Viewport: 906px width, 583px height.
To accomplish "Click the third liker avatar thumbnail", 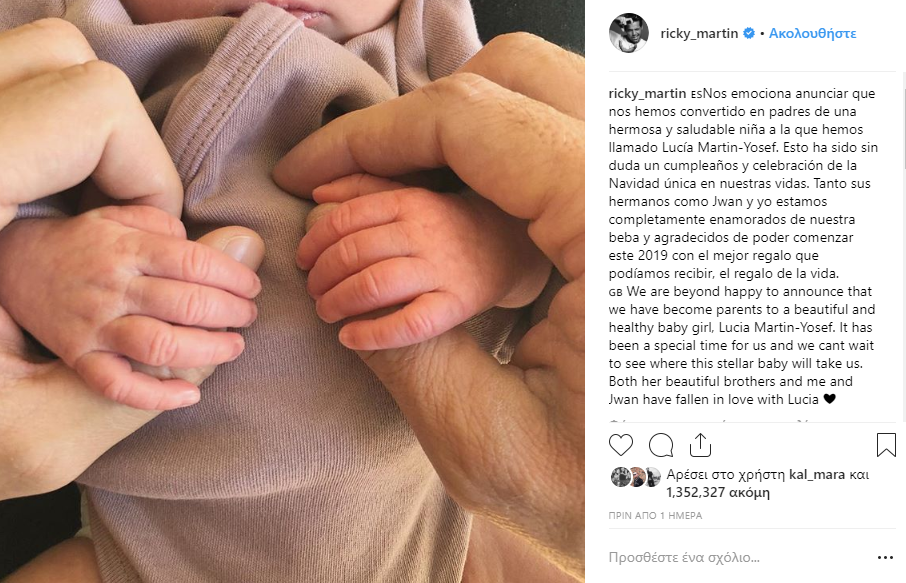I will pyautogui.click(x=653, y=477).
